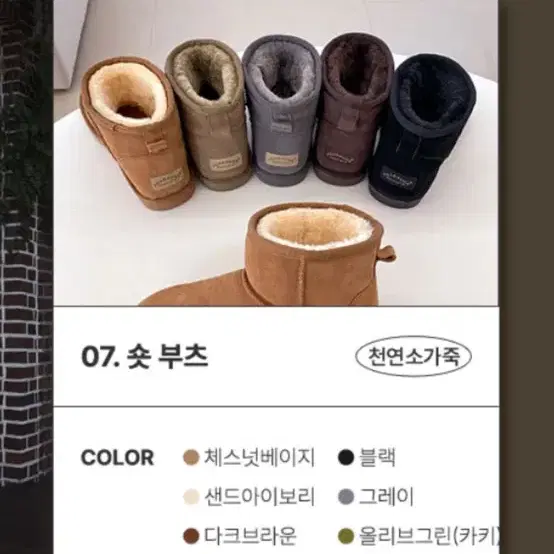554x554 pixels.
Task: Click the 그레이 color label
Action: pyautogui.click(x=386, y=497)
